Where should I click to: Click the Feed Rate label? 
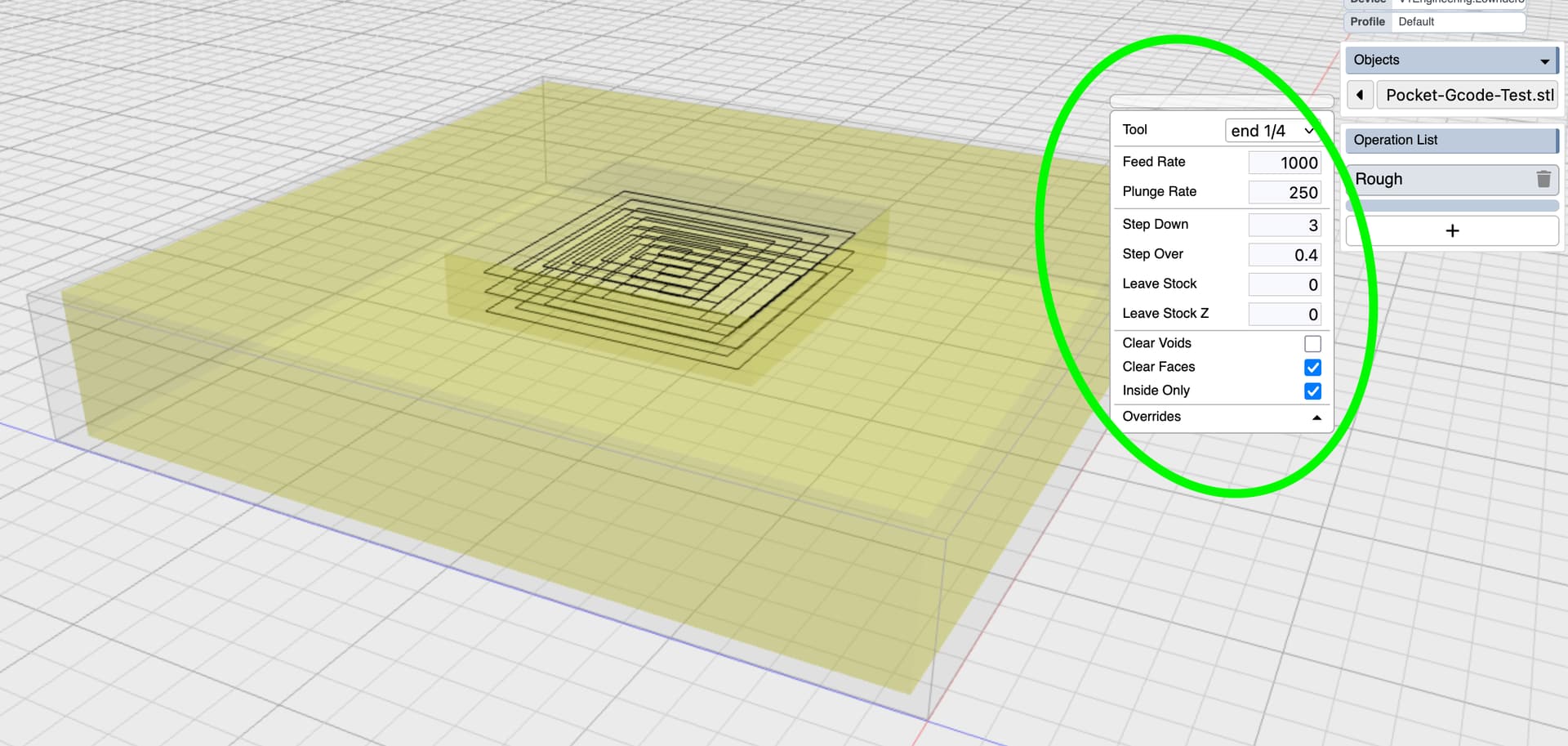coord(1153,162)
